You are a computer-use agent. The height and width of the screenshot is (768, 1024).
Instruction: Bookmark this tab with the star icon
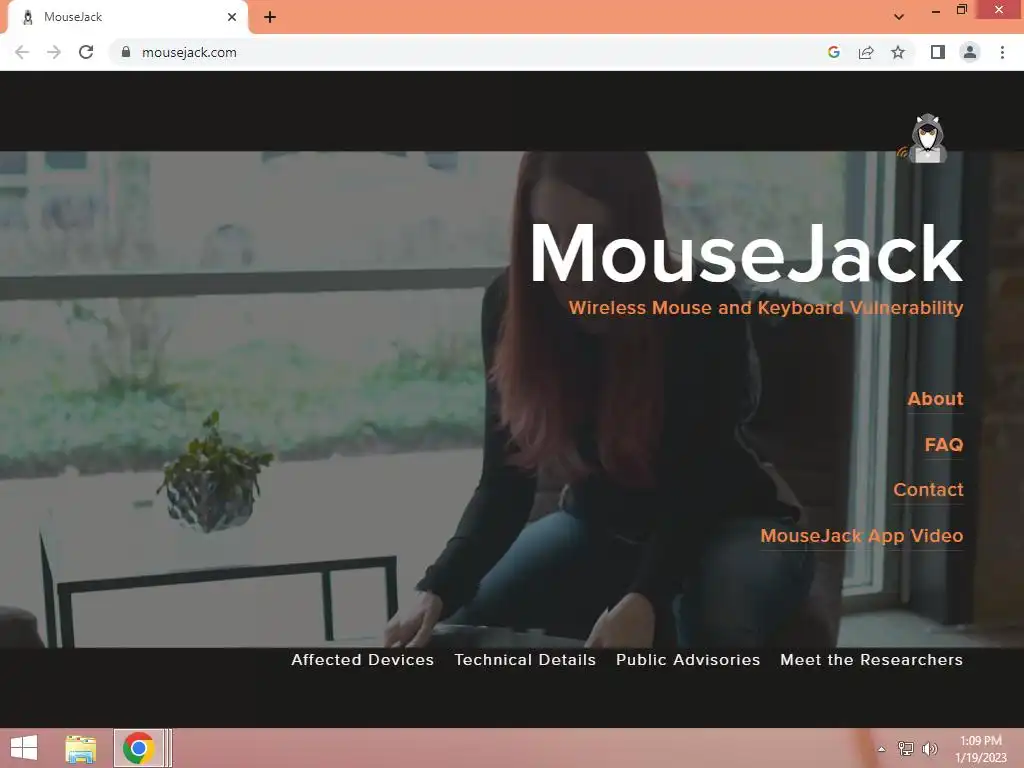tap(898, 52)
